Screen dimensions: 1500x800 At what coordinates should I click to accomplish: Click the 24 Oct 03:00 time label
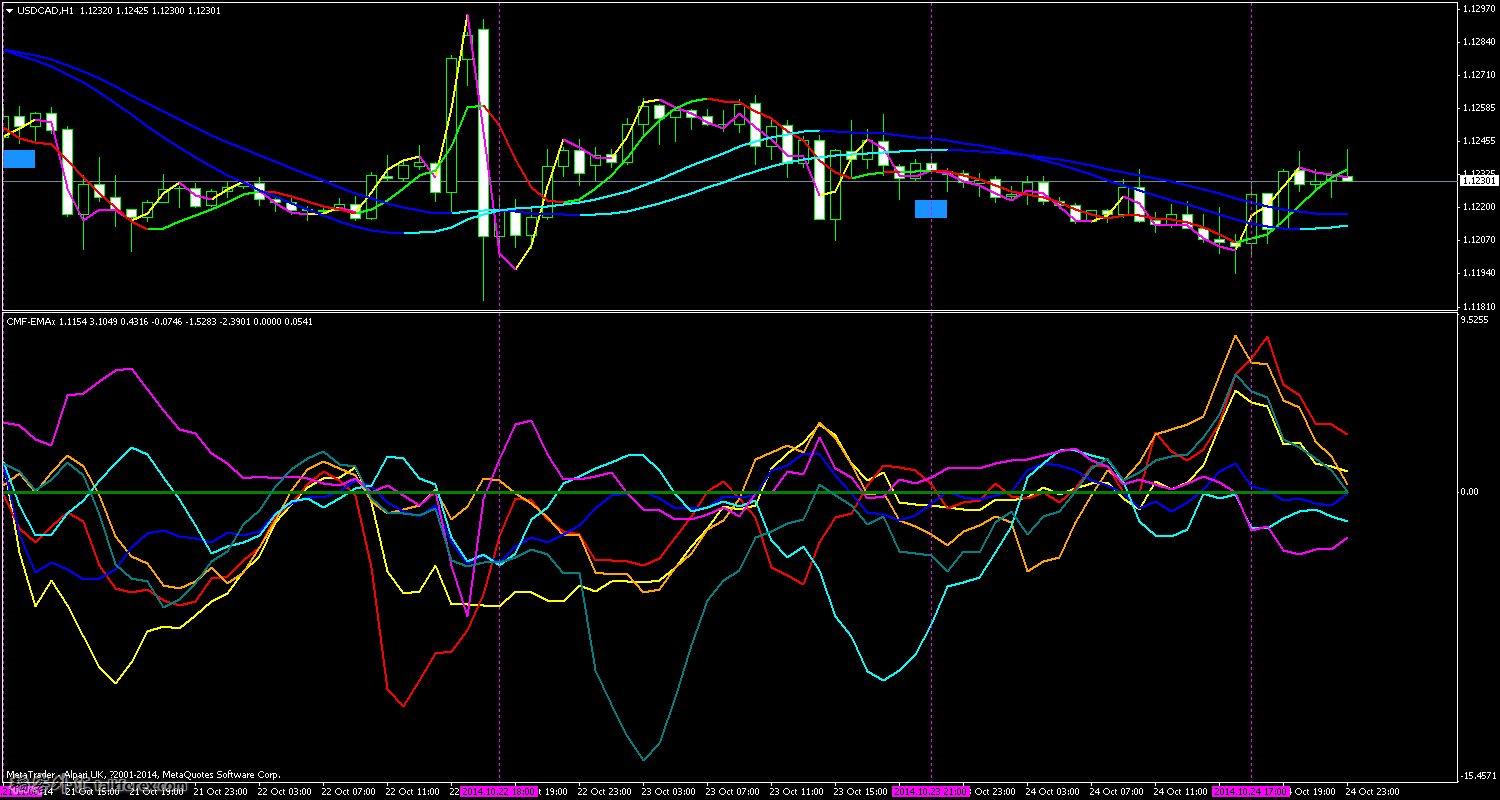[x=1054, y=791]
